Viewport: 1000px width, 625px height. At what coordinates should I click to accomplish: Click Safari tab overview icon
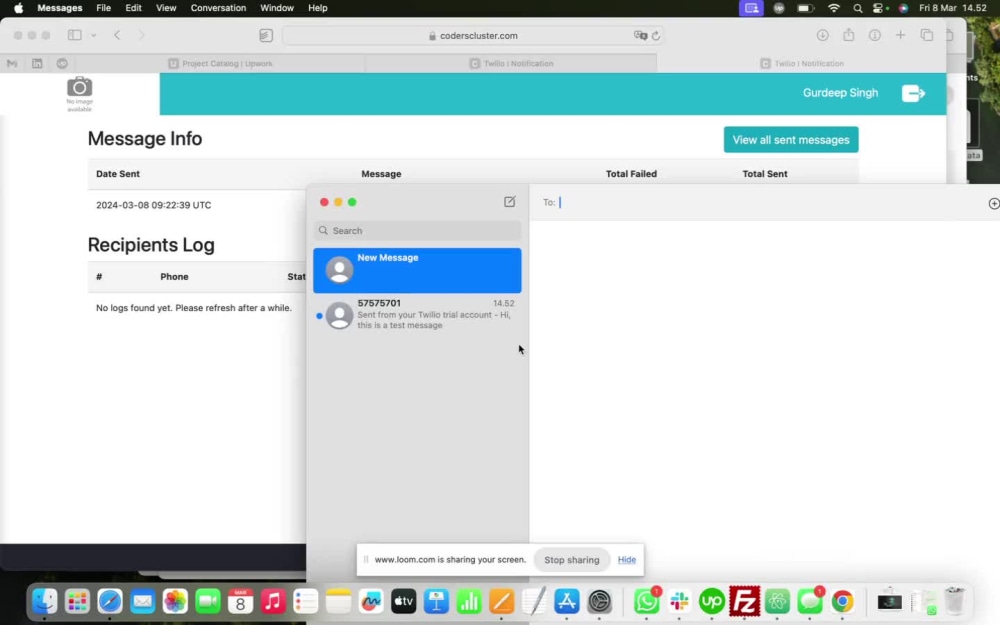927,36
